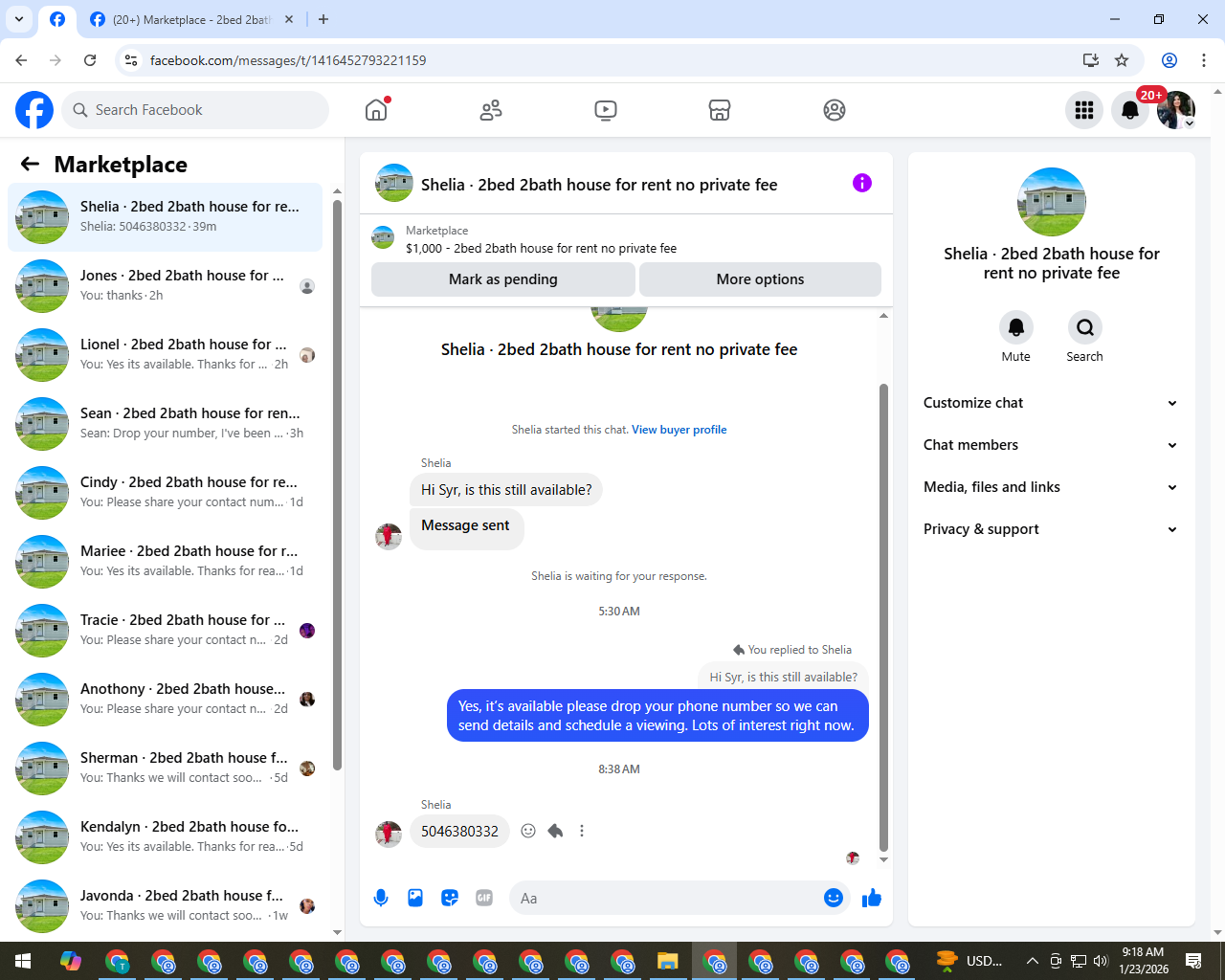The image size is (1225, 980).
Task: Click the conversation list scrollbar
Action: point(337,484)
